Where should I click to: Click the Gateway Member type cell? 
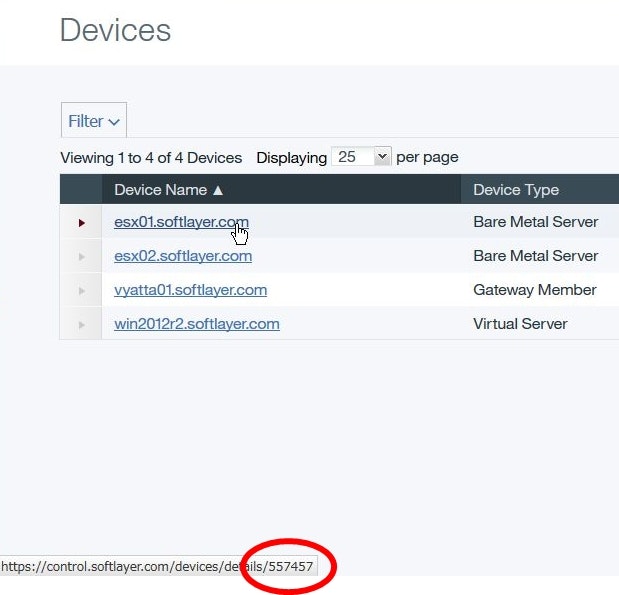point(535,290)
